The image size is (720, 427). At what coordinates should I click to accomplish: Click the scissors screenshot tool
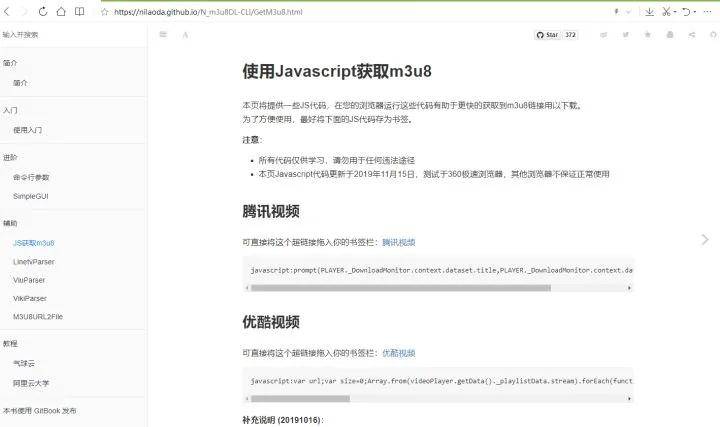point(666,12)
